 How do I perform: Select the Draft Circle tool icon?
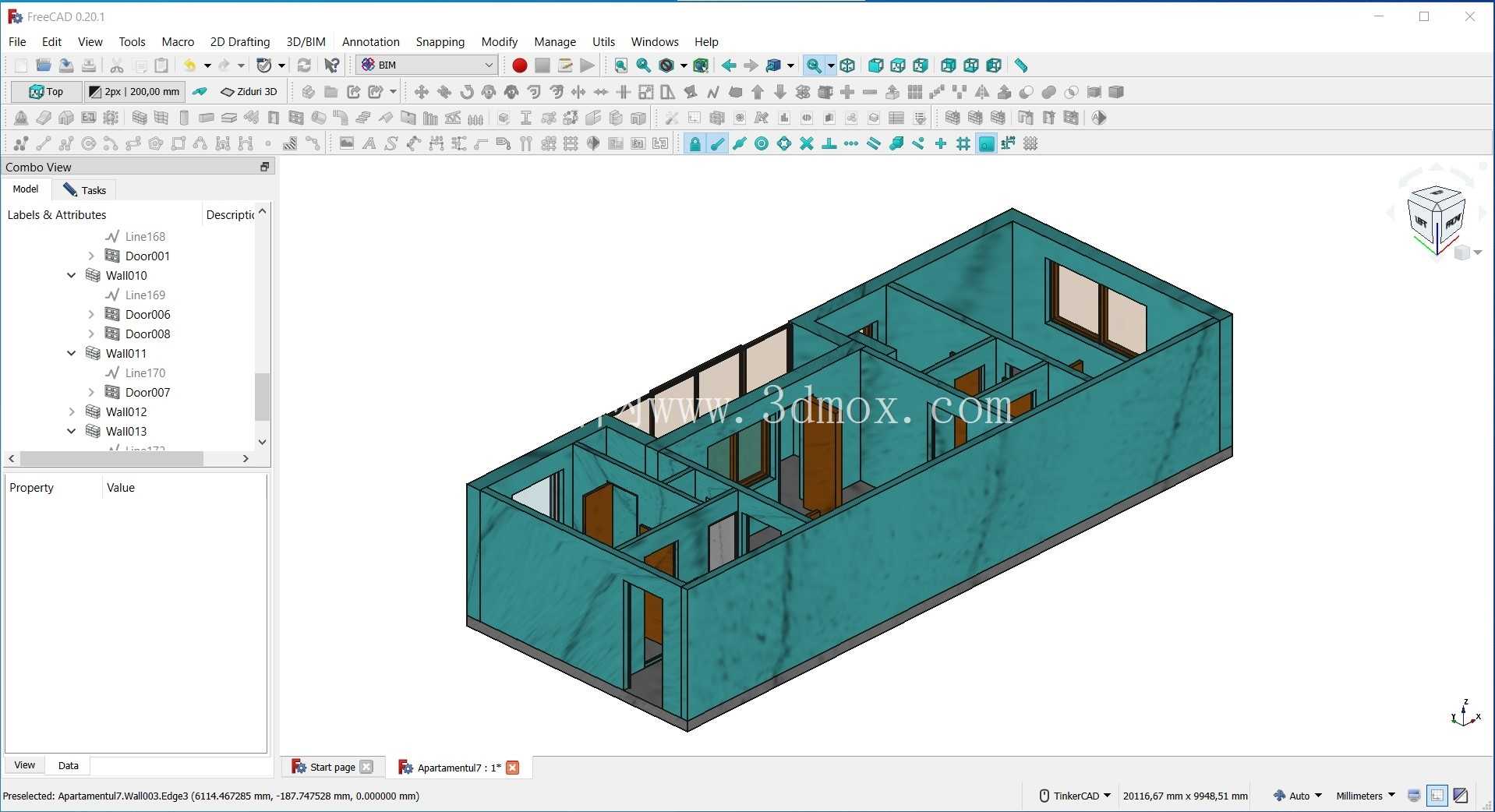coord(89,143)
